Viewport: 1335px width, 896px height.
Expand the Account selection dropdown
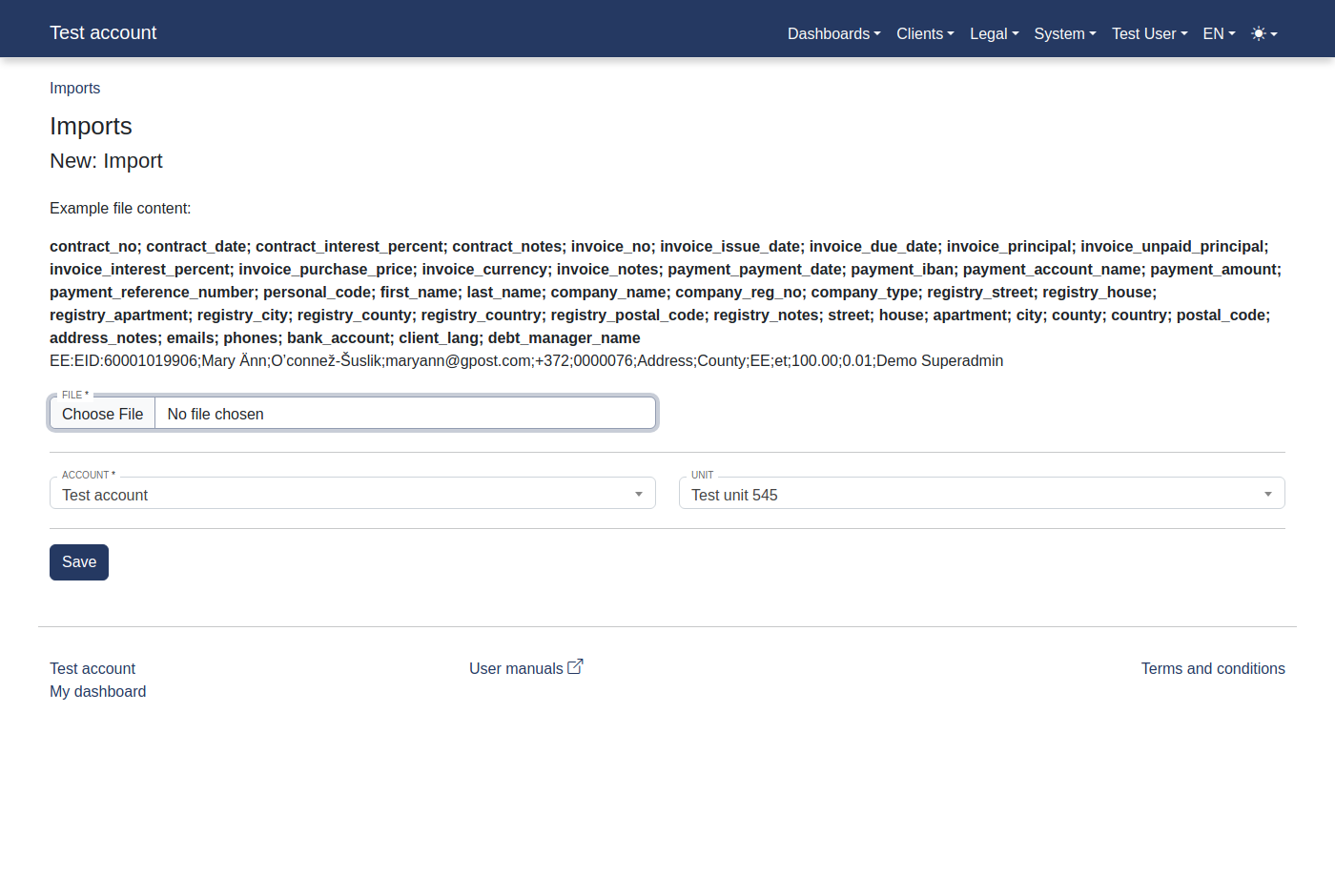[638, 494]
